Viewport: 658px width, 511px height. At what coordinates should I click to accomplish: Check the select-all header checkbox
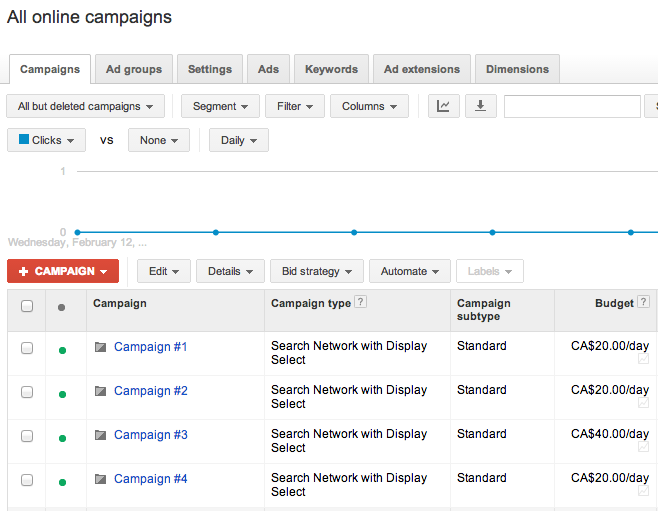[x=27, y=306]
